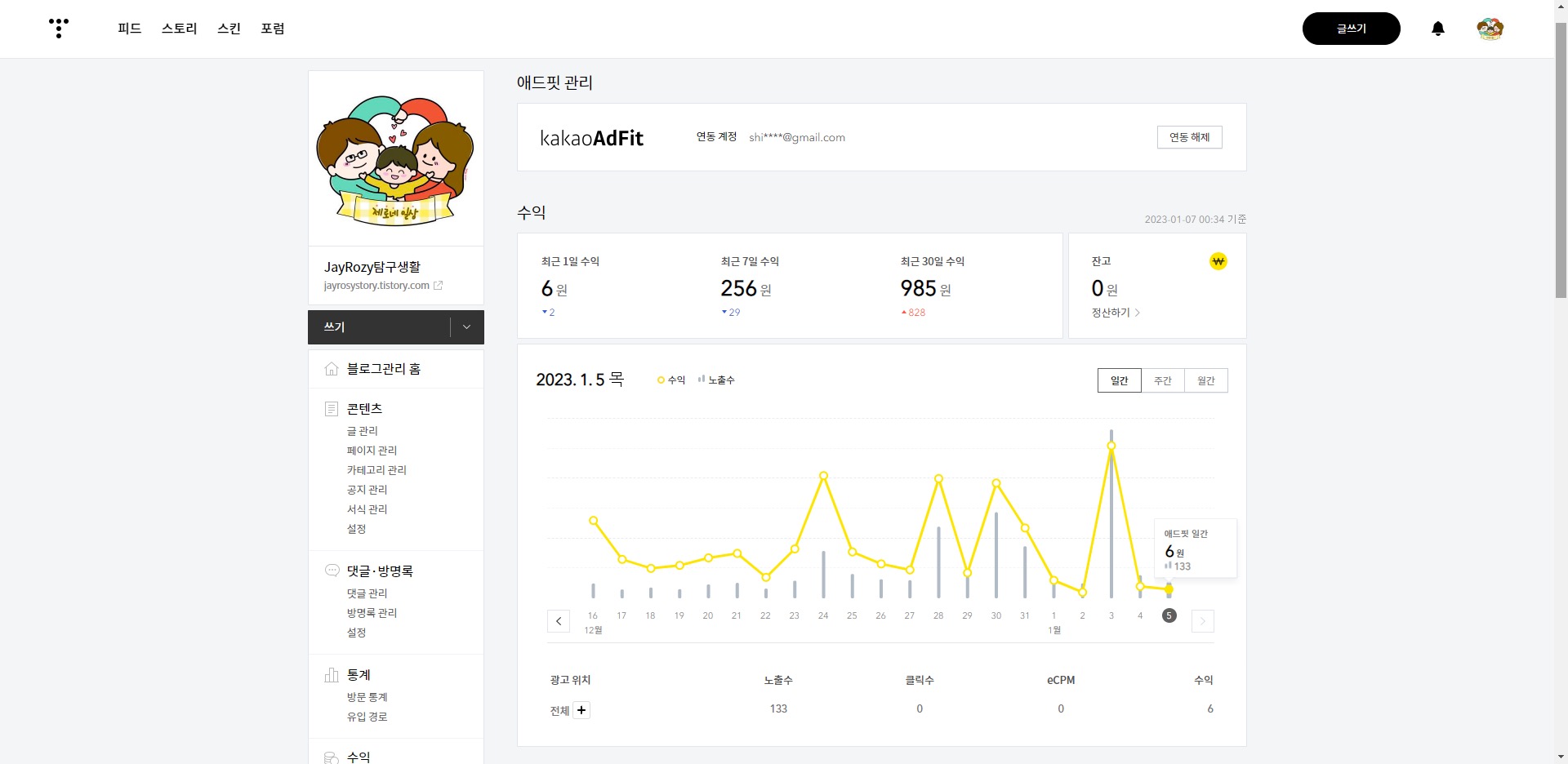The image size is (1568, 764).
Task: Open 공지 관리
Action: [367, 490]
